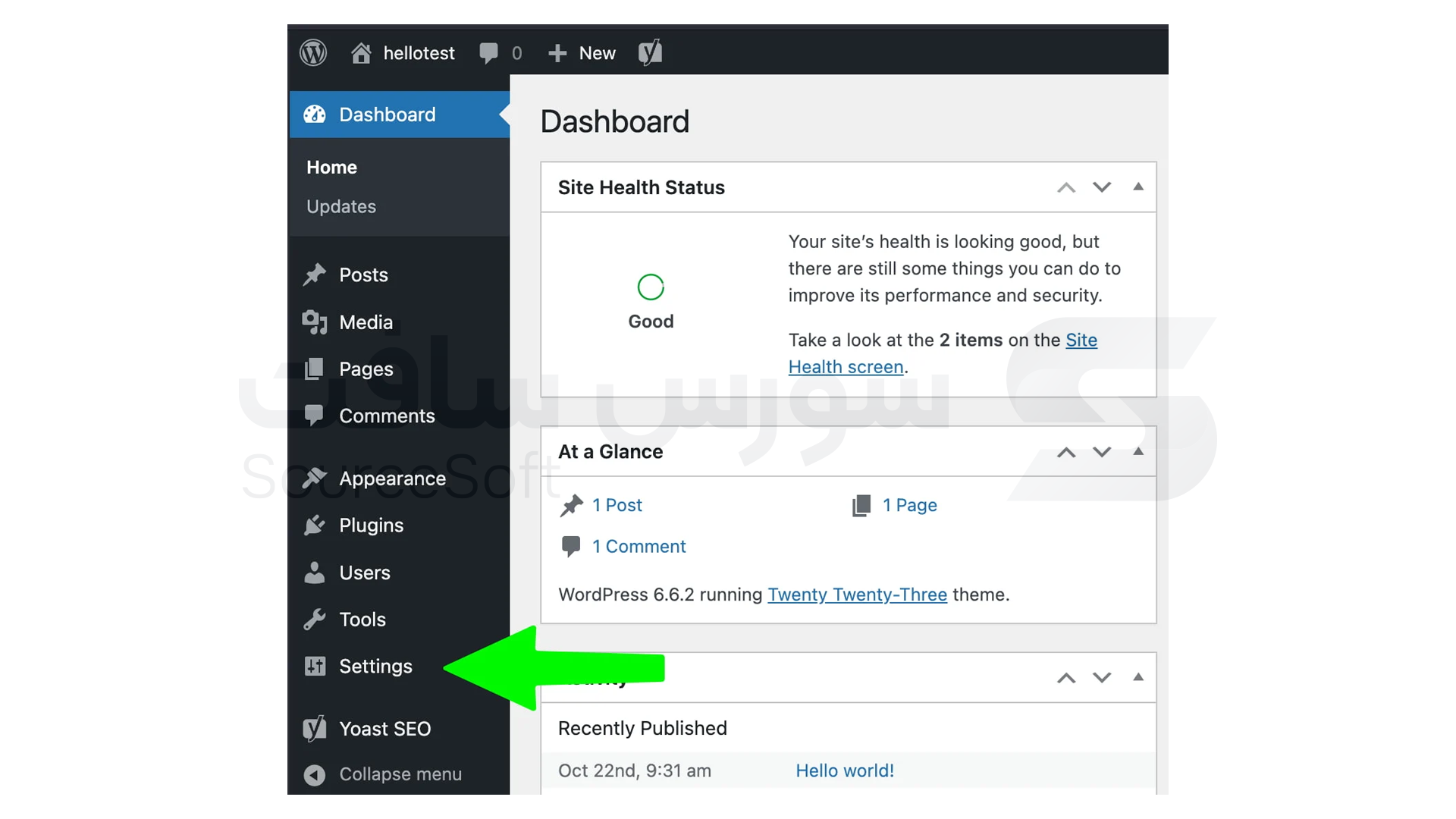Click the comments bubble icon in admin bar

(488, 53)
